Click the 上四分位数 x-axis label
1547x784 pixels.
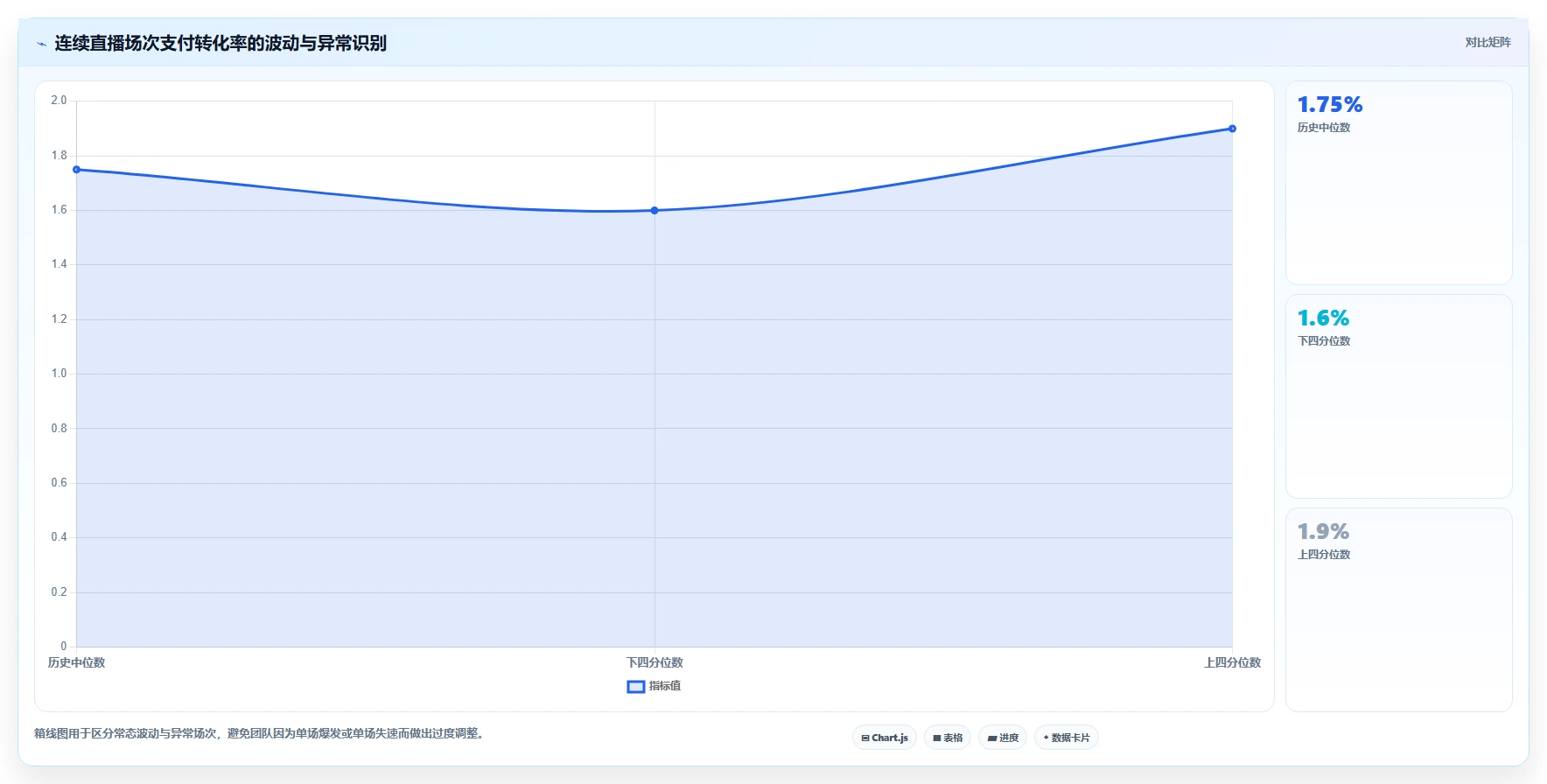[x=1232, y=663]
